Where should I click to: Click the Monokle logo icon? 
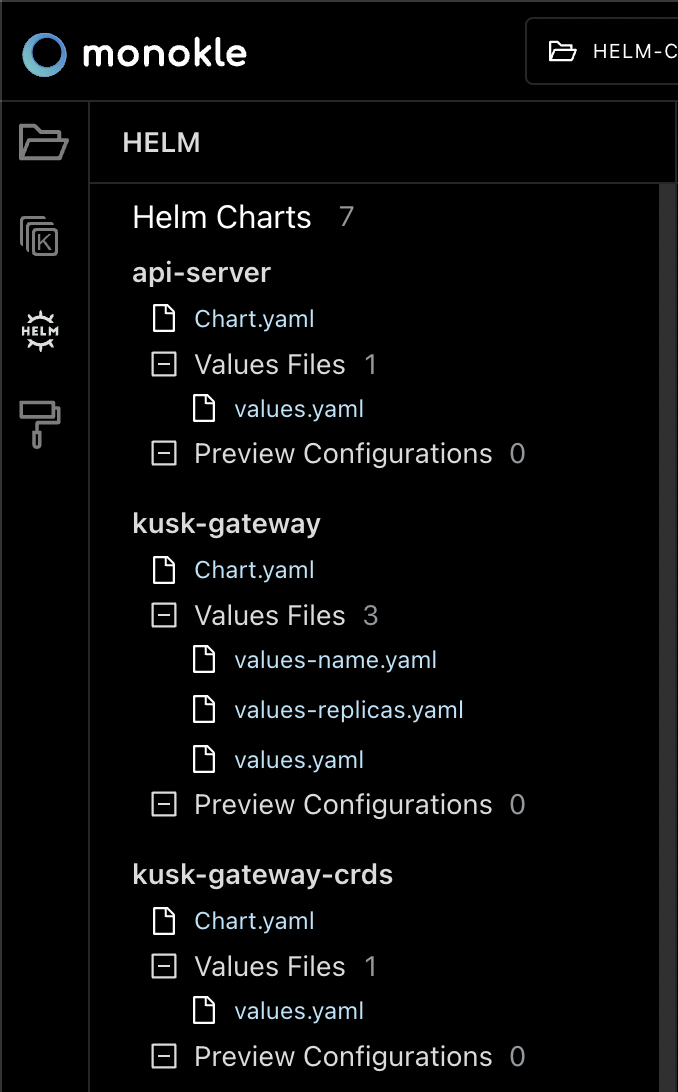click(x=45, y=54)
